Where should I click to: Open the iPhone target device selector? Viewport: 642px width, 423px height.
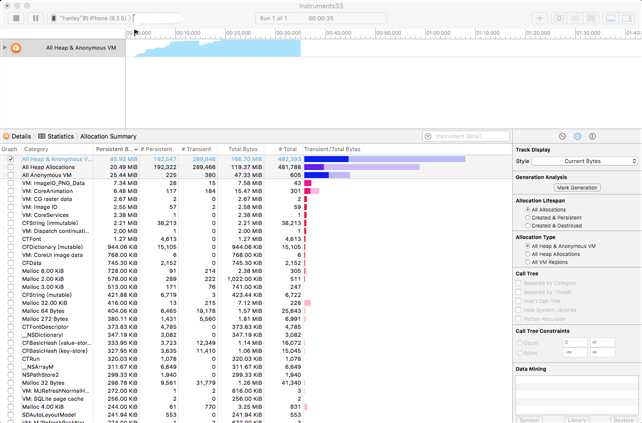click(91, 18)
